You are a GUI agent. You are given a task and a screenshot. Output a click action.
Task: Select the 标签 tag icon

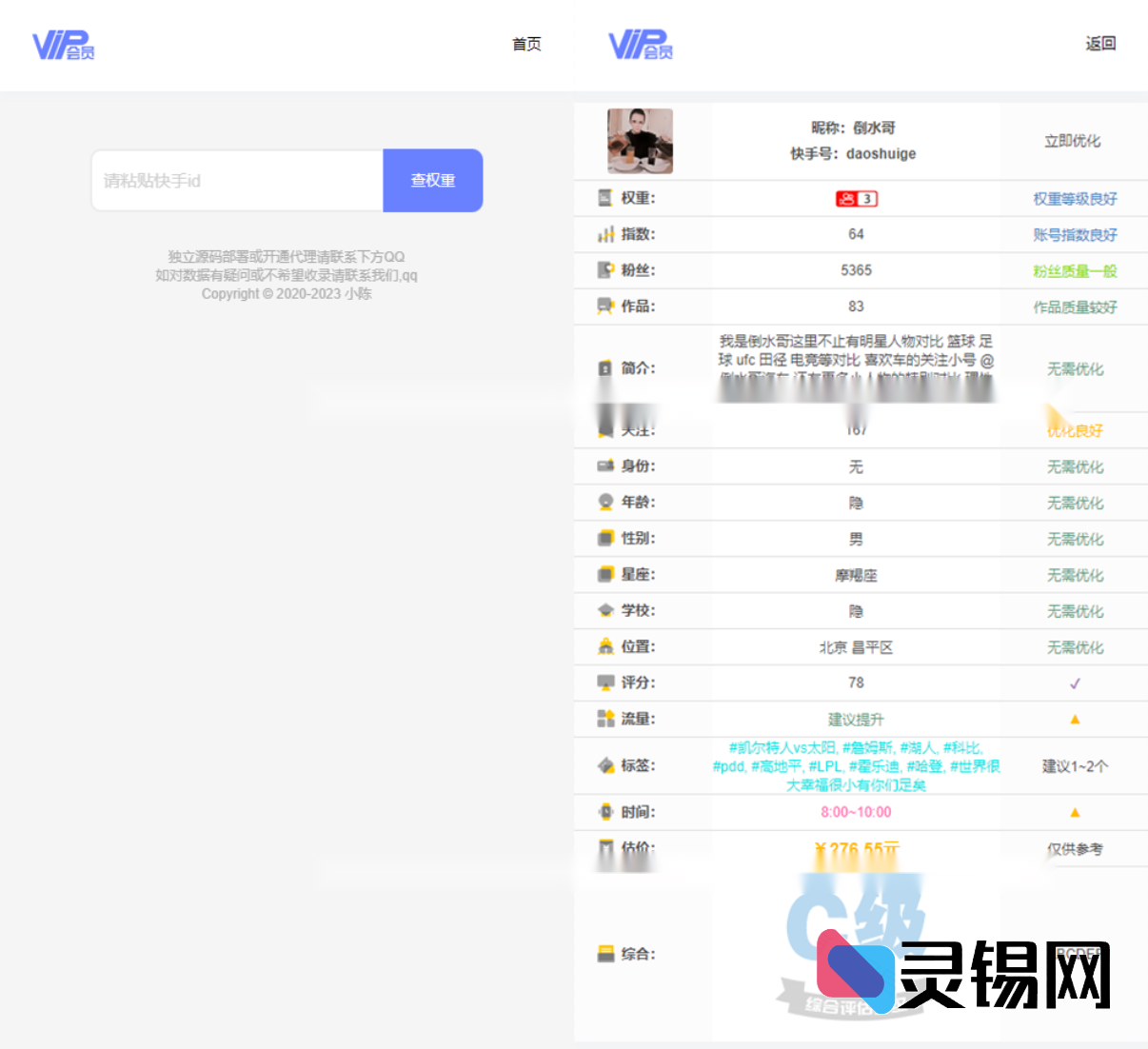(x=605, y=765)
